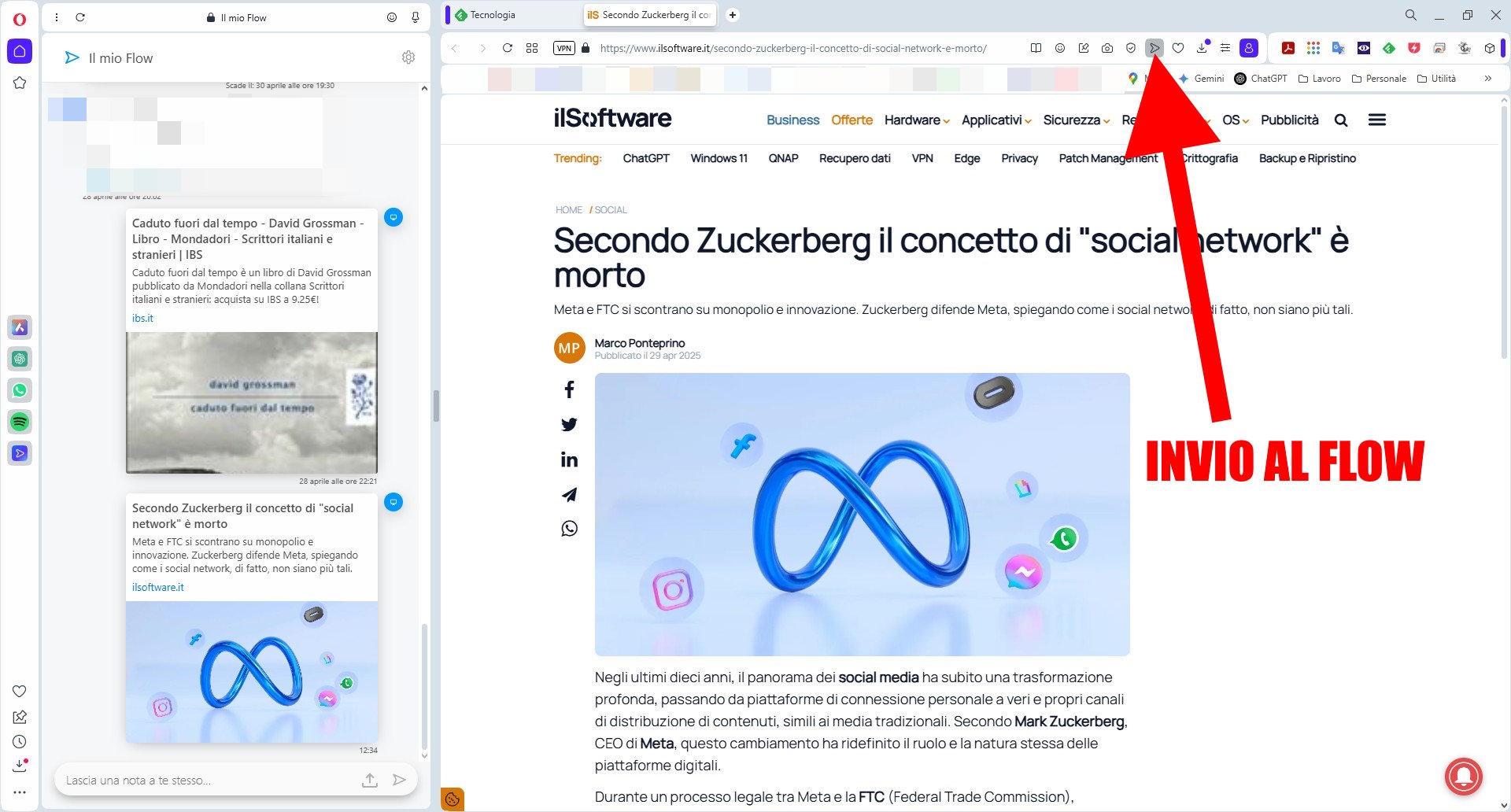Click the ChatGPT trending link
The image size is (1511, 812).
(x=646, y=158)
